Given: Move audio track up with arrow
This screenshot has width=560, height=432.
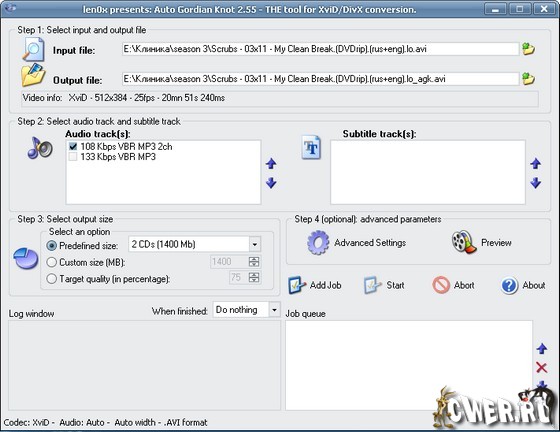Looking at the screenshot, I should pos(271,164).
